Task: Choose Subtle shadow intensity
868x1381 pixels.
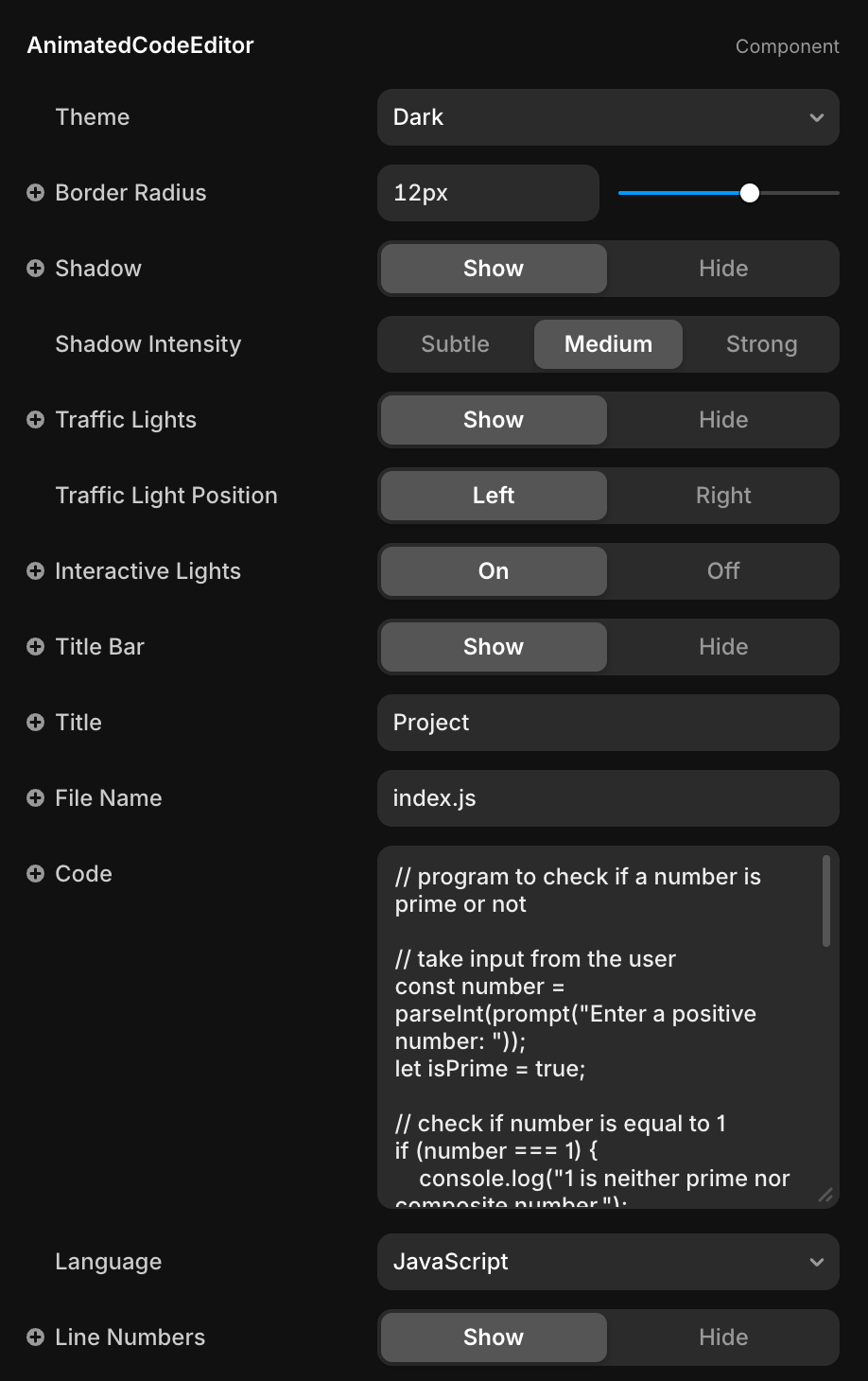Action: 455,344
